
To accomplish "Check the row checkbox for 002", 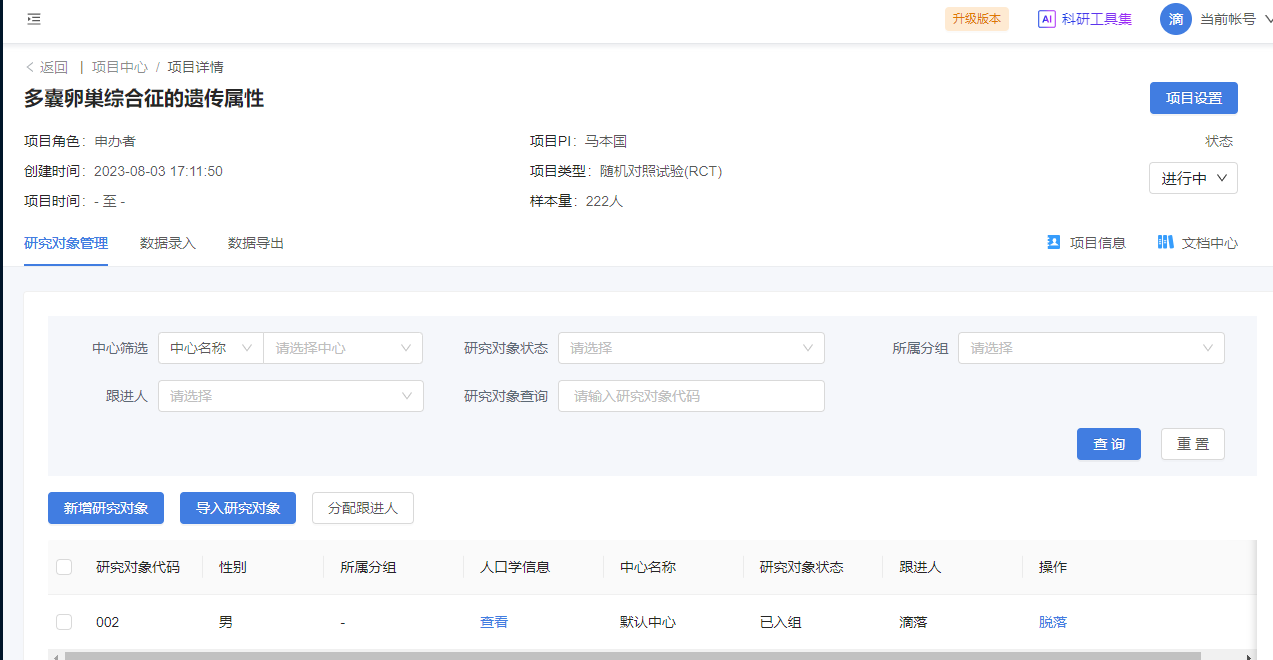I will click(64, 622).
